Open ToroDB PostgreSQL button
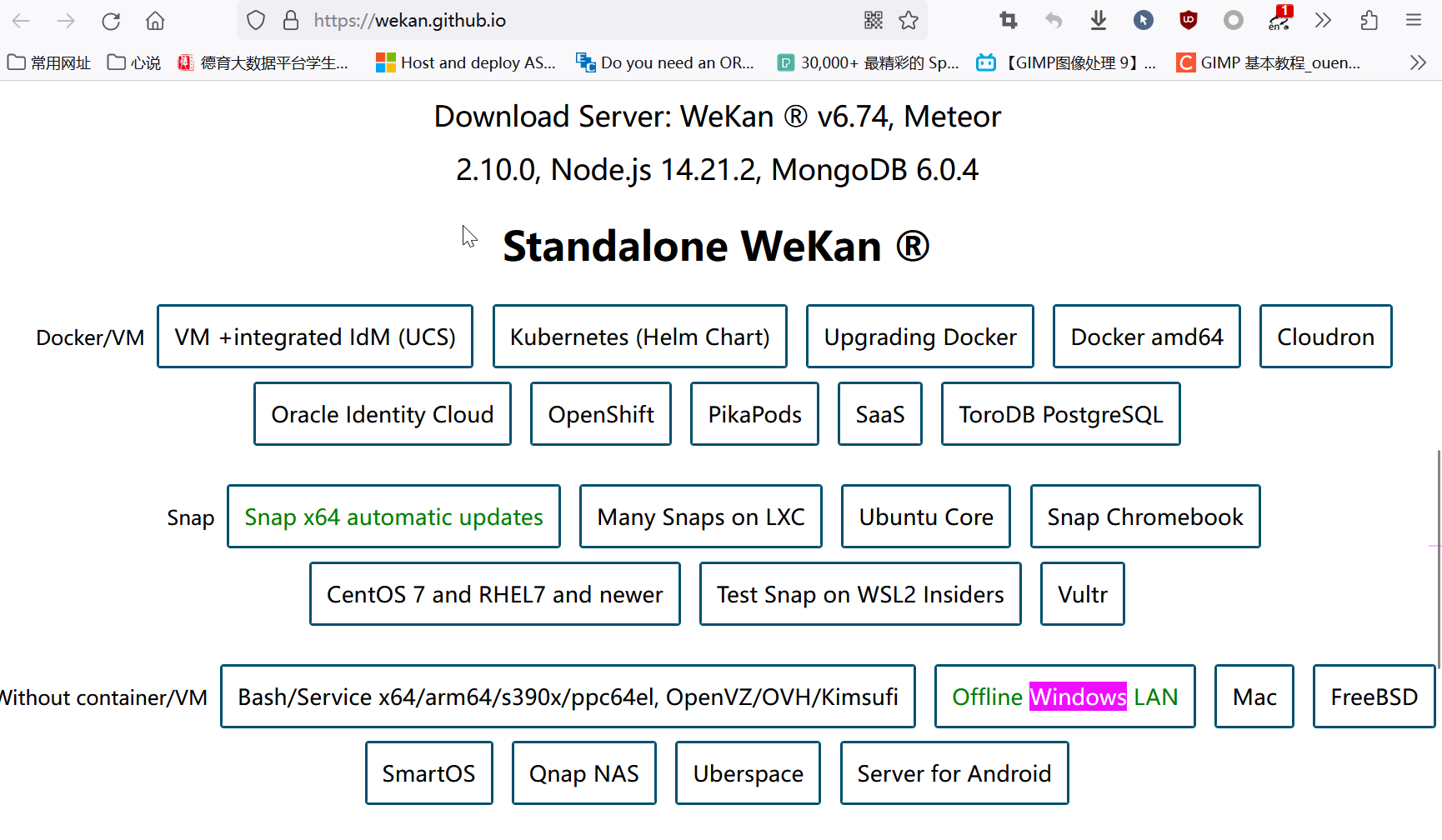 [1061, 414]
